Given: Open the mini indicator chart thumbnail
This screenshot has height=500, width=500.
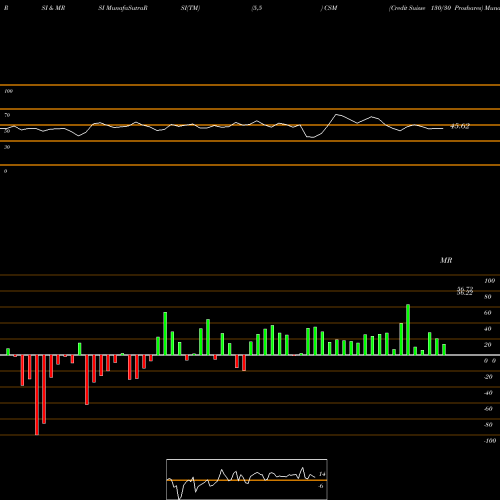Looking at the screenshot, I should 247,479.
